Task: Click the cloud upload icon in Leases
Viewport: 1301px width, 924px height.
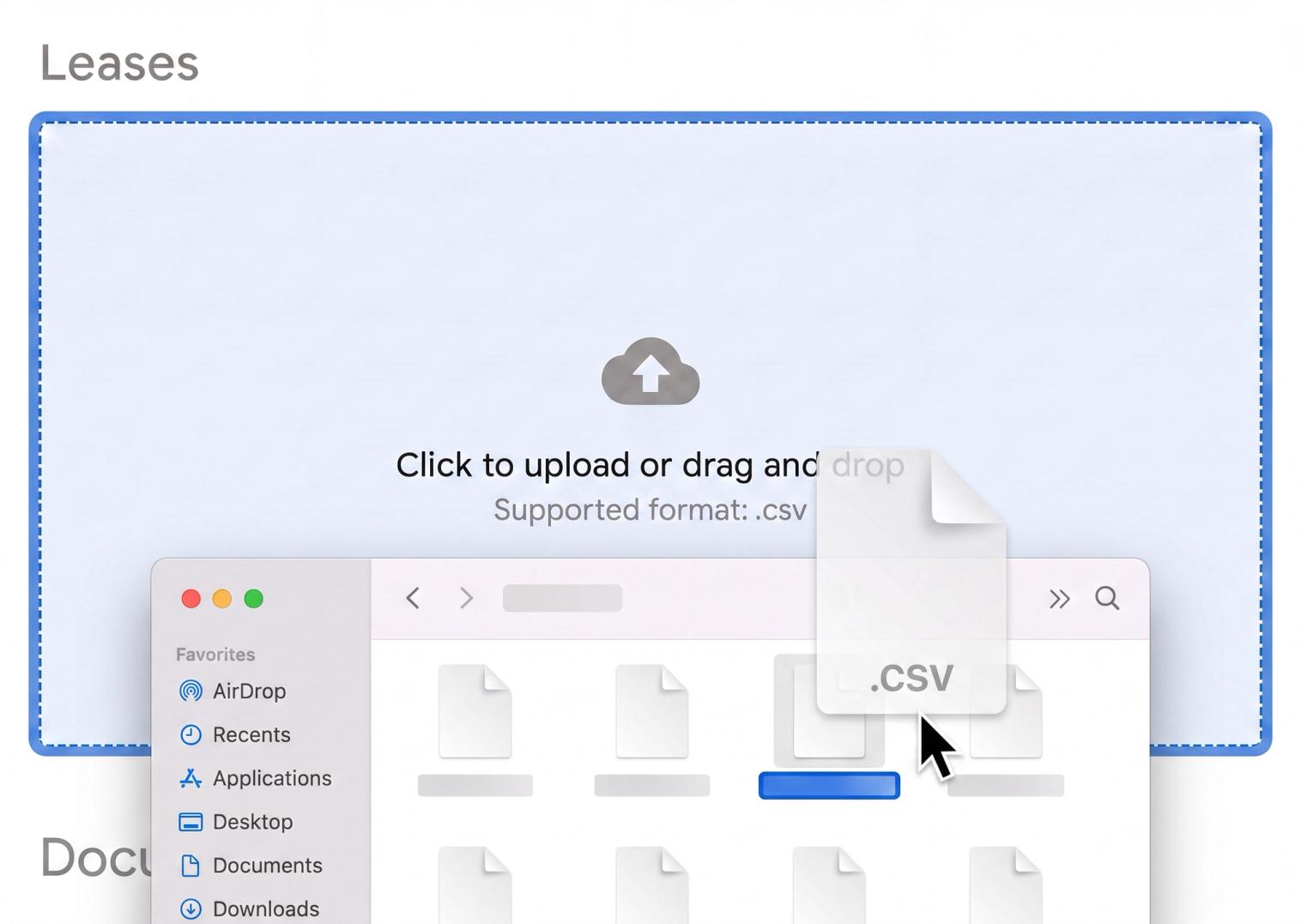Action: 650,371
